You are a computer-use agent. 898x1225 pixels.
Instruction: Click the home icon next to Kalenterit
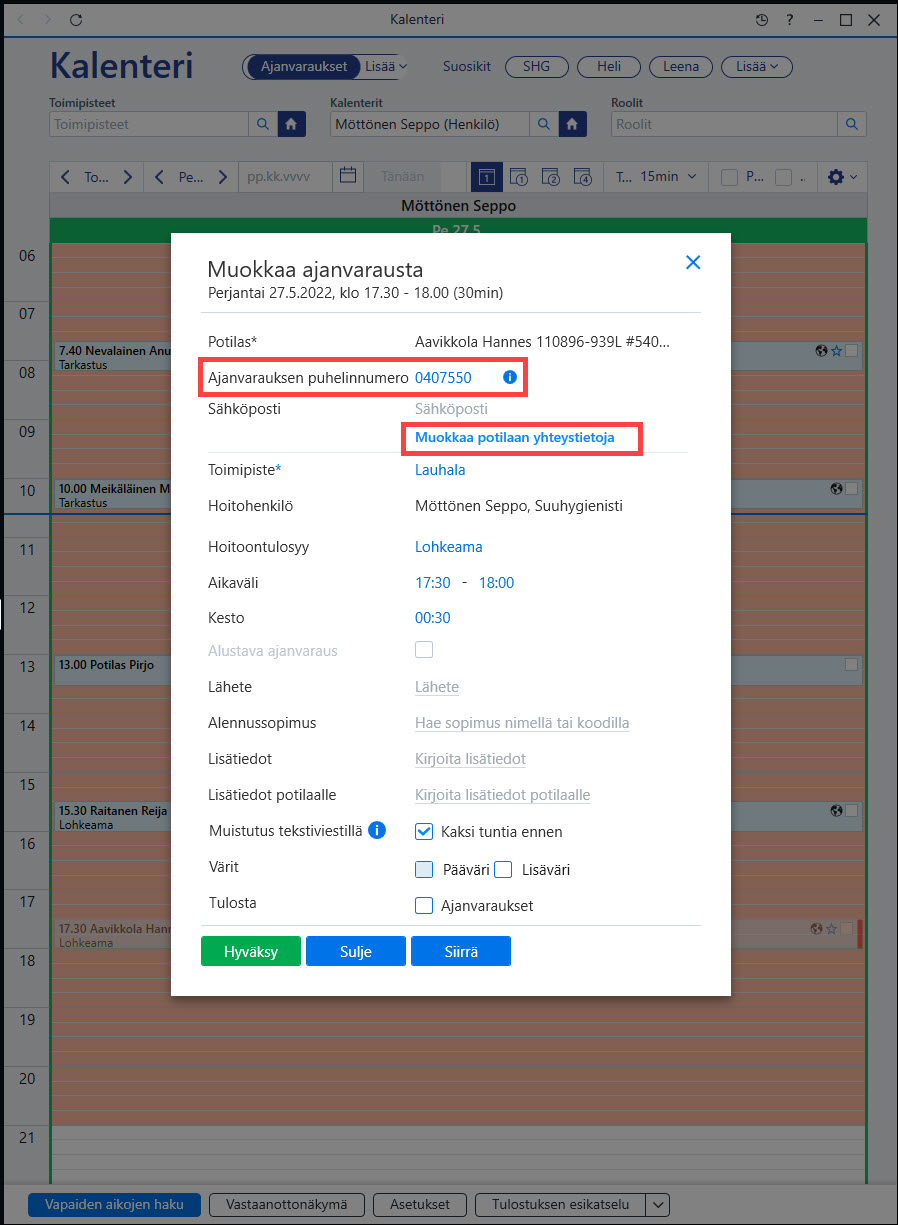tap(572, 124)
